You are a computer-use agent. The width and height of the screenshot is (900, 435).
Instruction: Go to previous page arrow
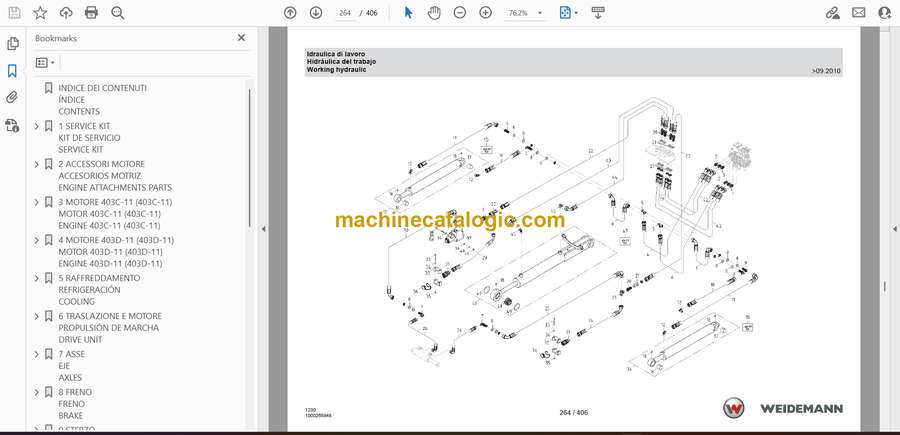pyautogui.click(x=290, y=13)
